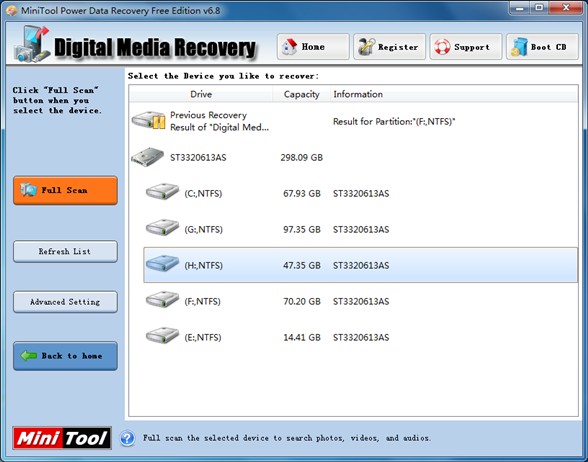
Task: Open the Home page button
Action: click(313, 47)
